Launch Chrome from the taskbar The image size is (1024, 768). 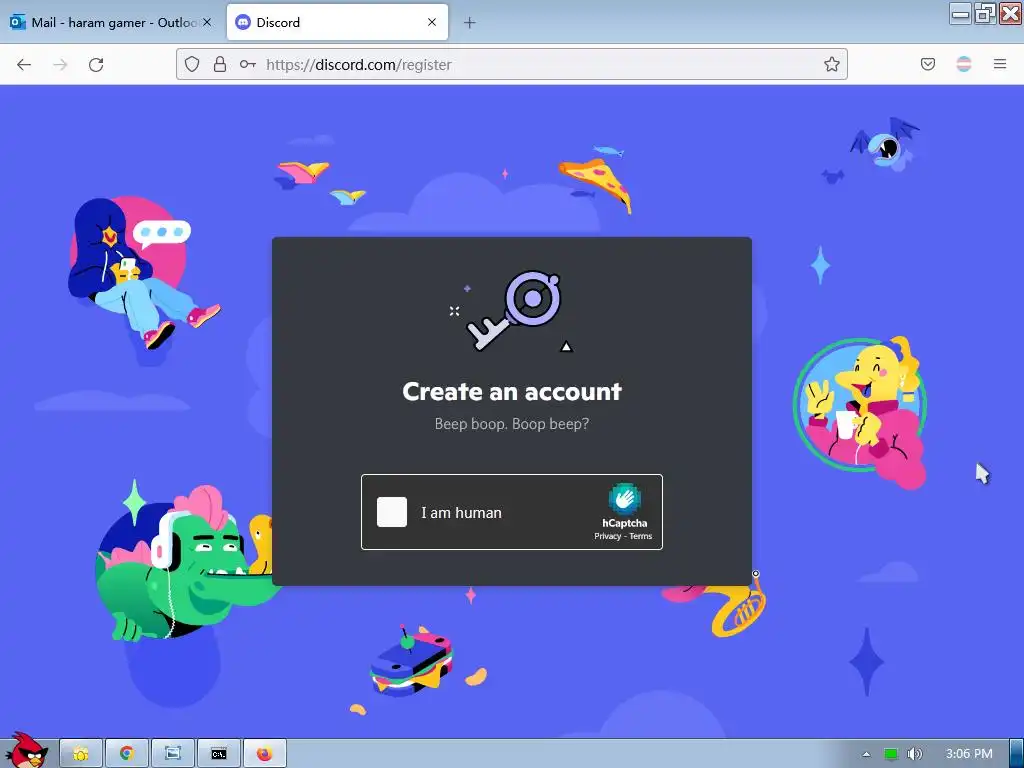point(127,754)
